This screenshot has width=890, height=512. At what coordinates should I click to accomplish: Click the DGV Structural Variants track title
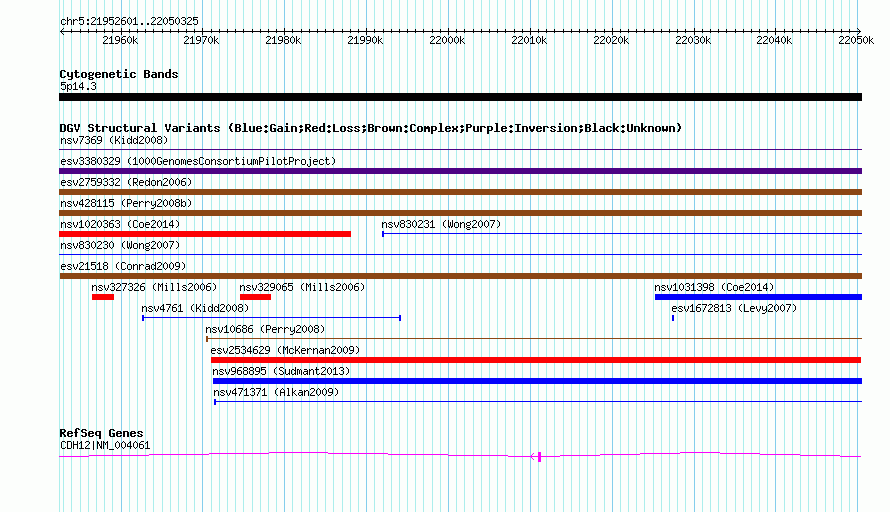point(371,128)
